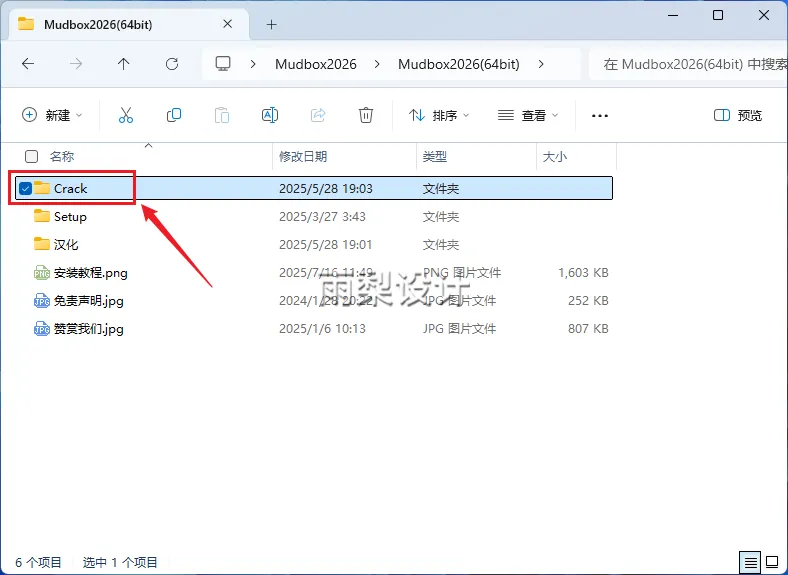Open the 排序 sort dropdown
The image size is (788, 575).
pos(439,116)
